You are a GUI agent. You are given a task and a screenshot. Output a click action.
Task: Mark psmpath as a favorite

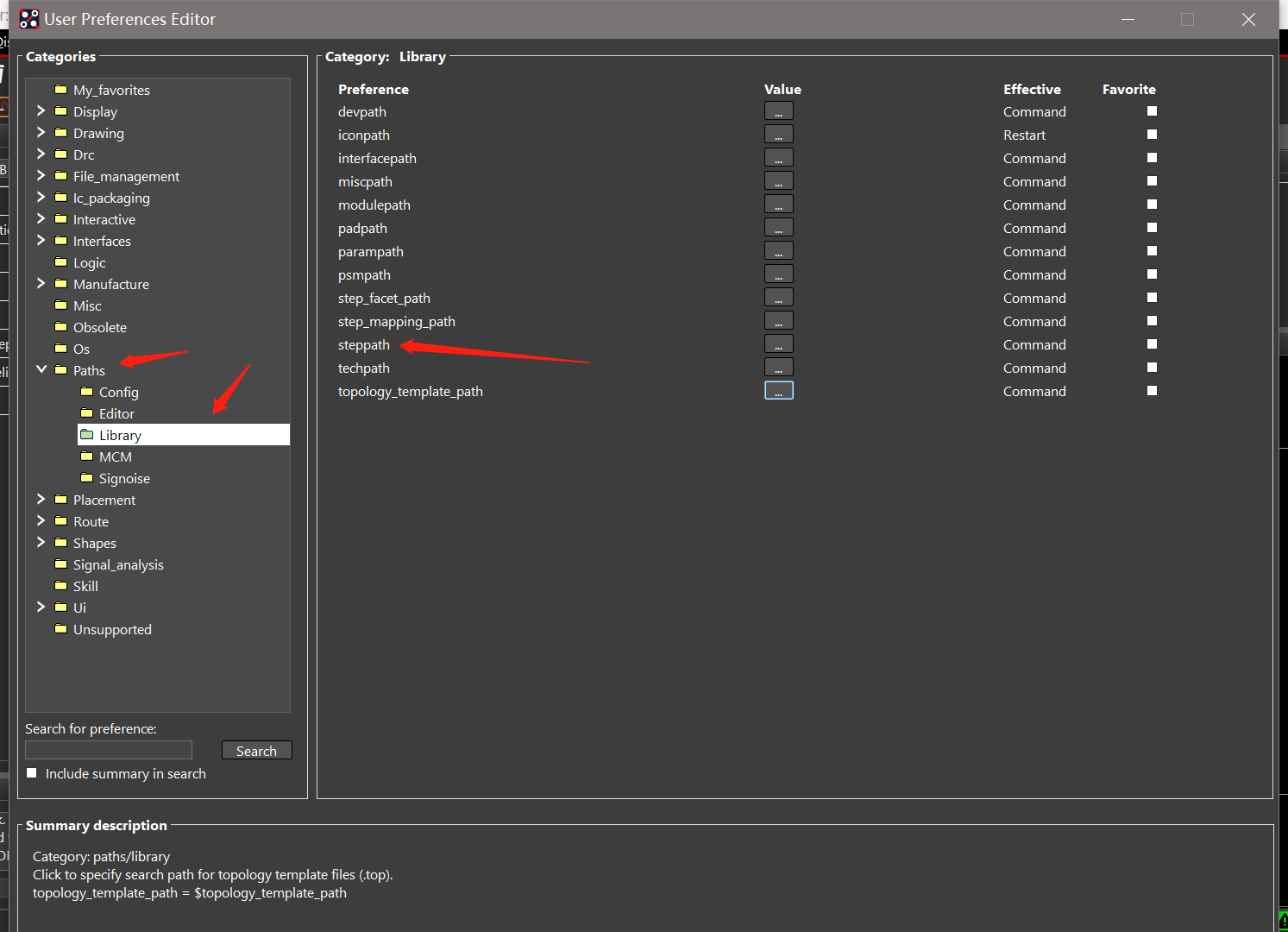click(x=1152, y=274)
